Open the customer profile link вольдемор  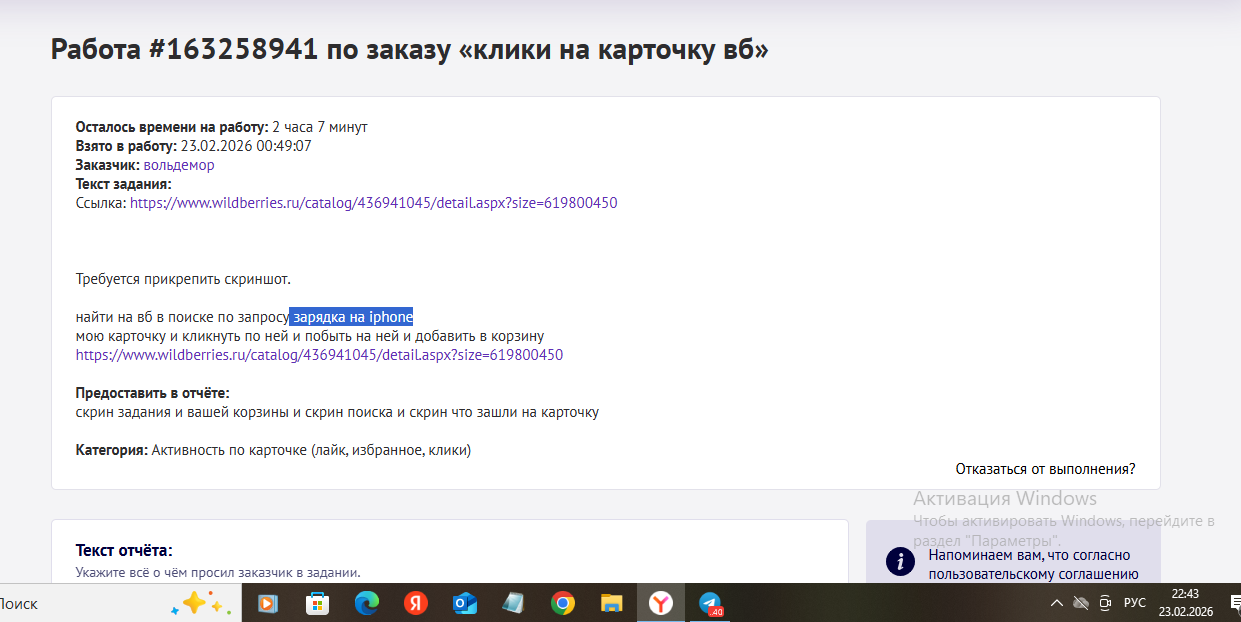[178, 165]
